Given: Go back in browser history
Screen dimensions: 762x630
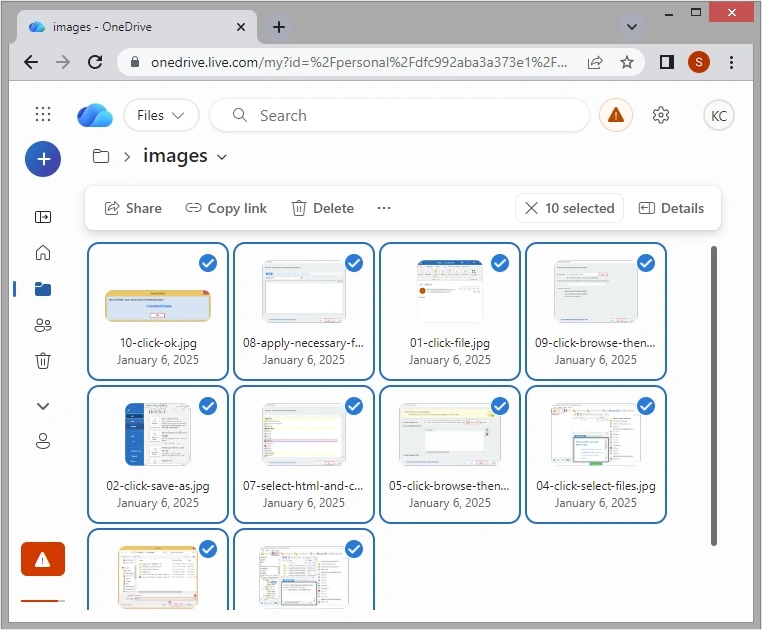Looking at the screenshot, I should point(31,62).
